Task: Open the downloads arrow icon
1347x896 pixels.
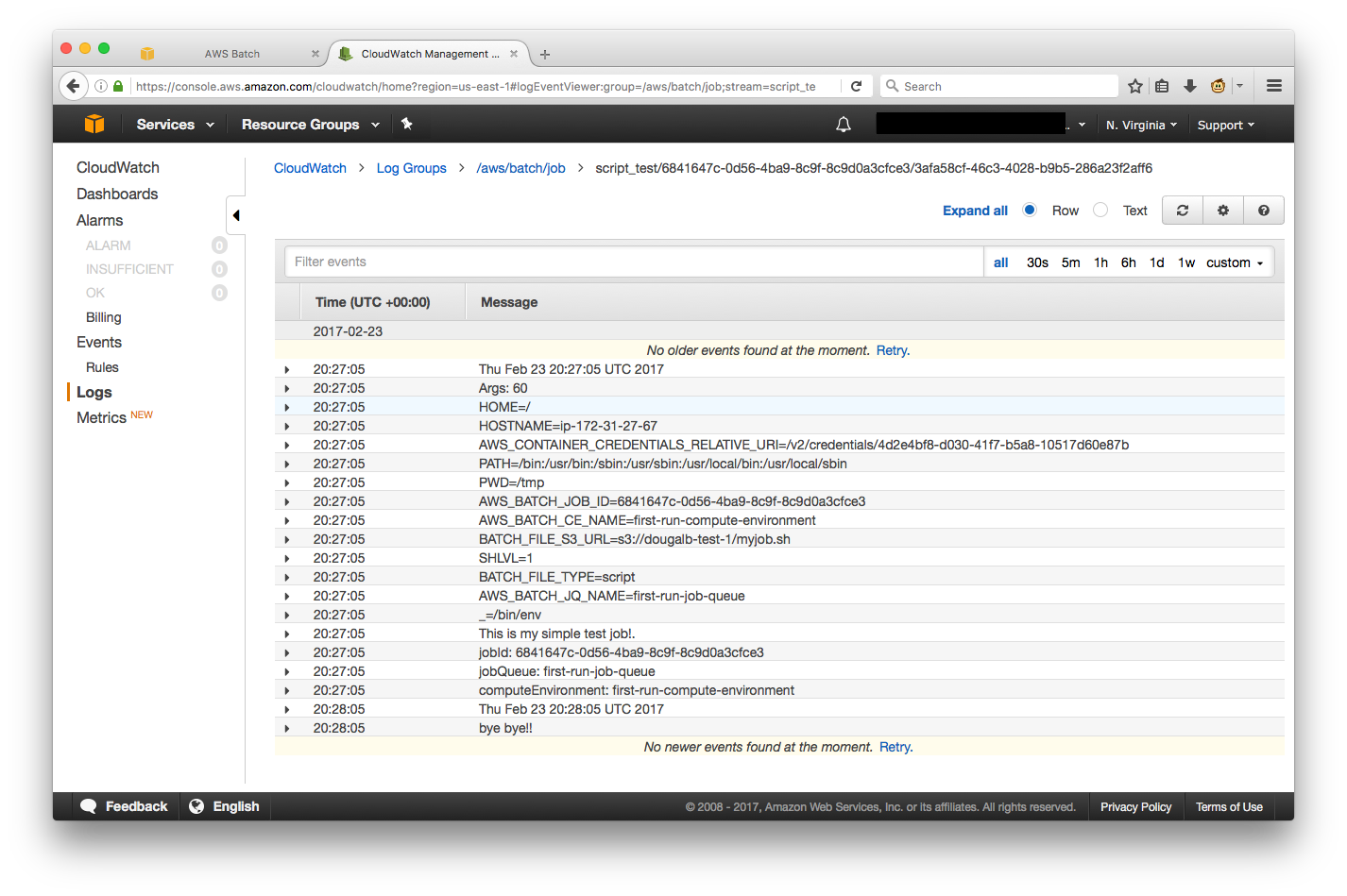Action: click(x=1190, y=86)
